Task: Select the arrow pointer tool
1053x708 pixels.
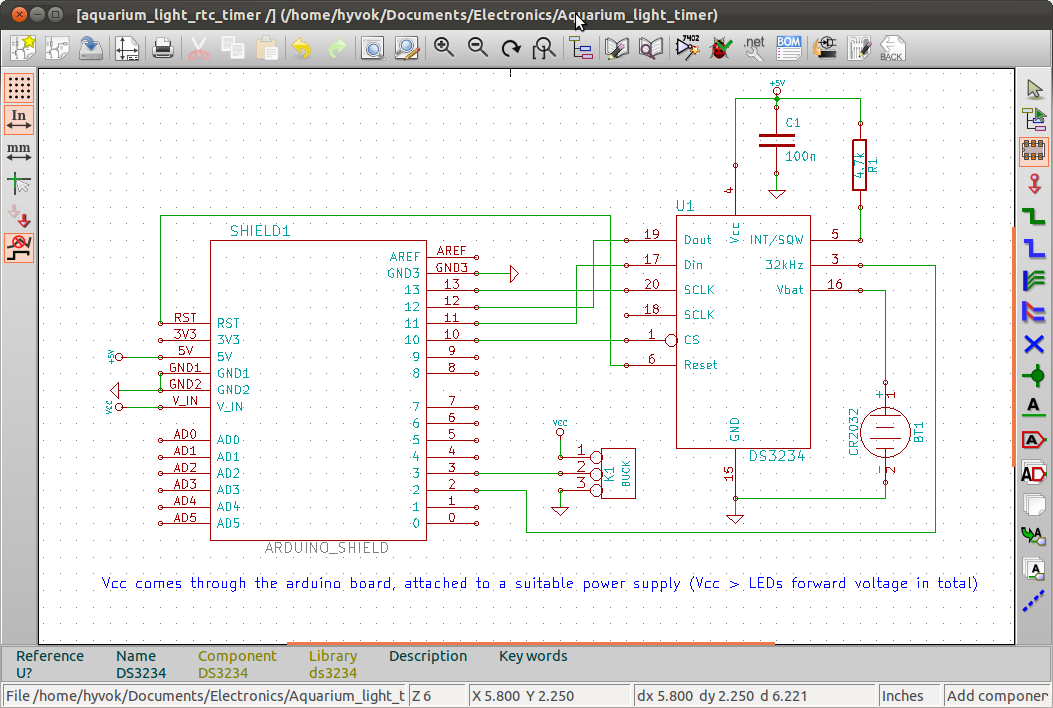Action: point(1034,88)
